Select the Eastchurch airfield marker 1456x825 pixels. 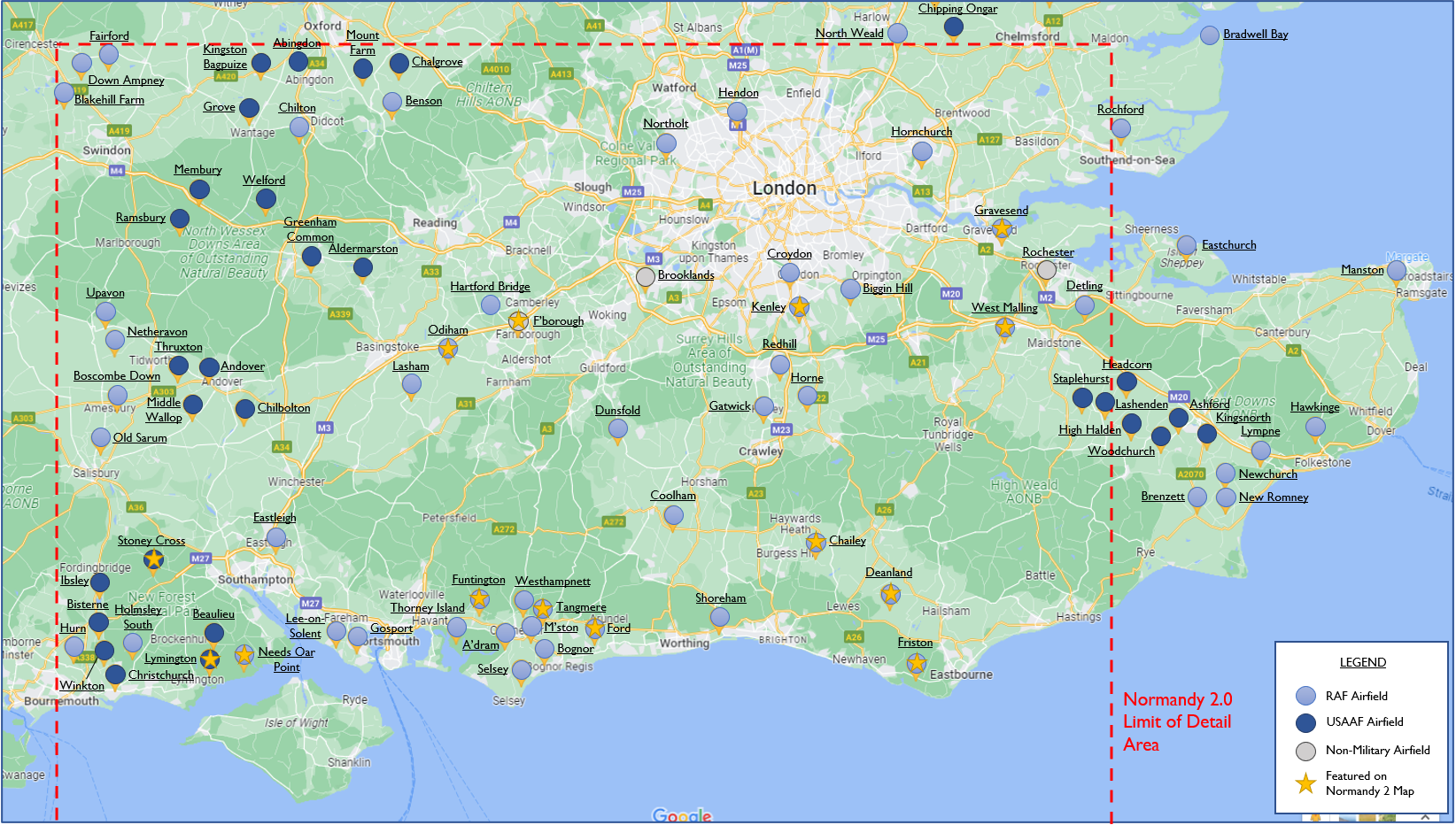(1187, 245)
